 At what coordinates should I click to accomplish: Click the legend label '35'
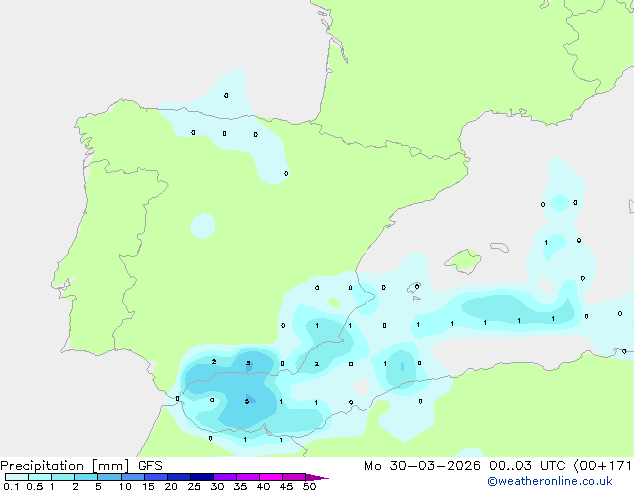pos(240,486)
